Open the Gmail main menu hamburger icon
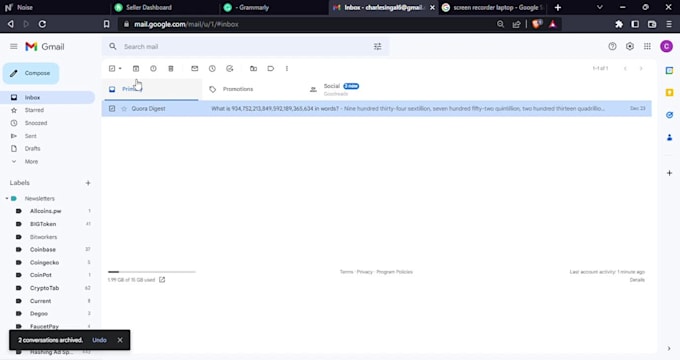The image size is (680, 360). point(14,46)
